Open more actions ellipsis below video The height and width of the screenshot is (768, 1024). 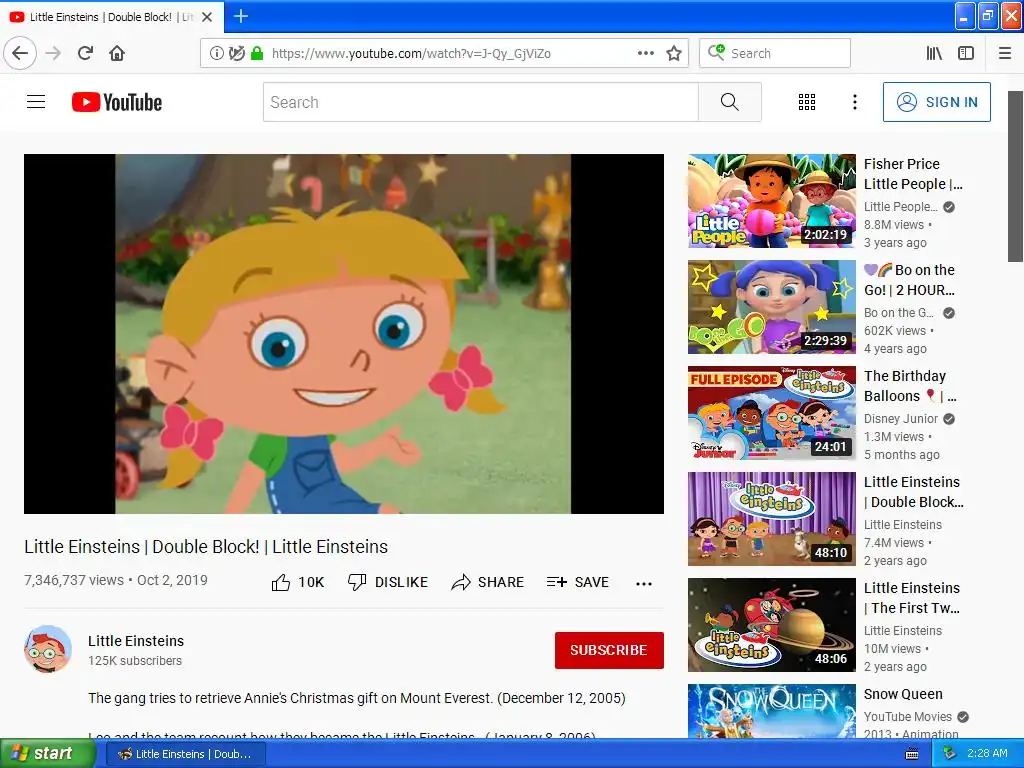coord(644,583)
